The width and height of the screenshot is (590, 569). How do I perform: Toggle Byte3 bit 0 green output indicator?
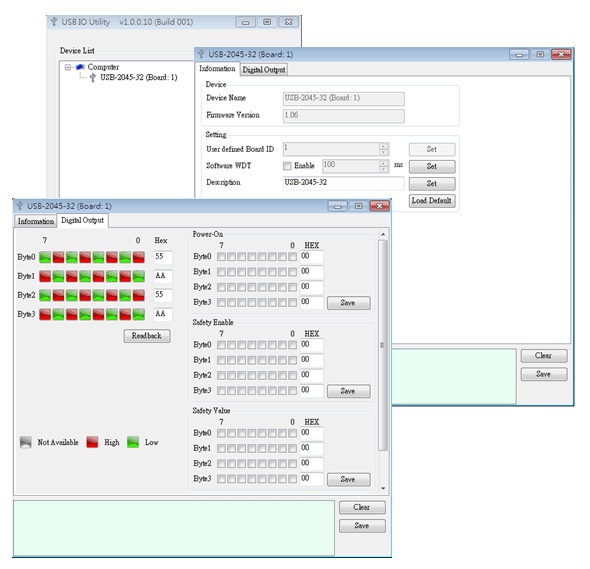138,314
